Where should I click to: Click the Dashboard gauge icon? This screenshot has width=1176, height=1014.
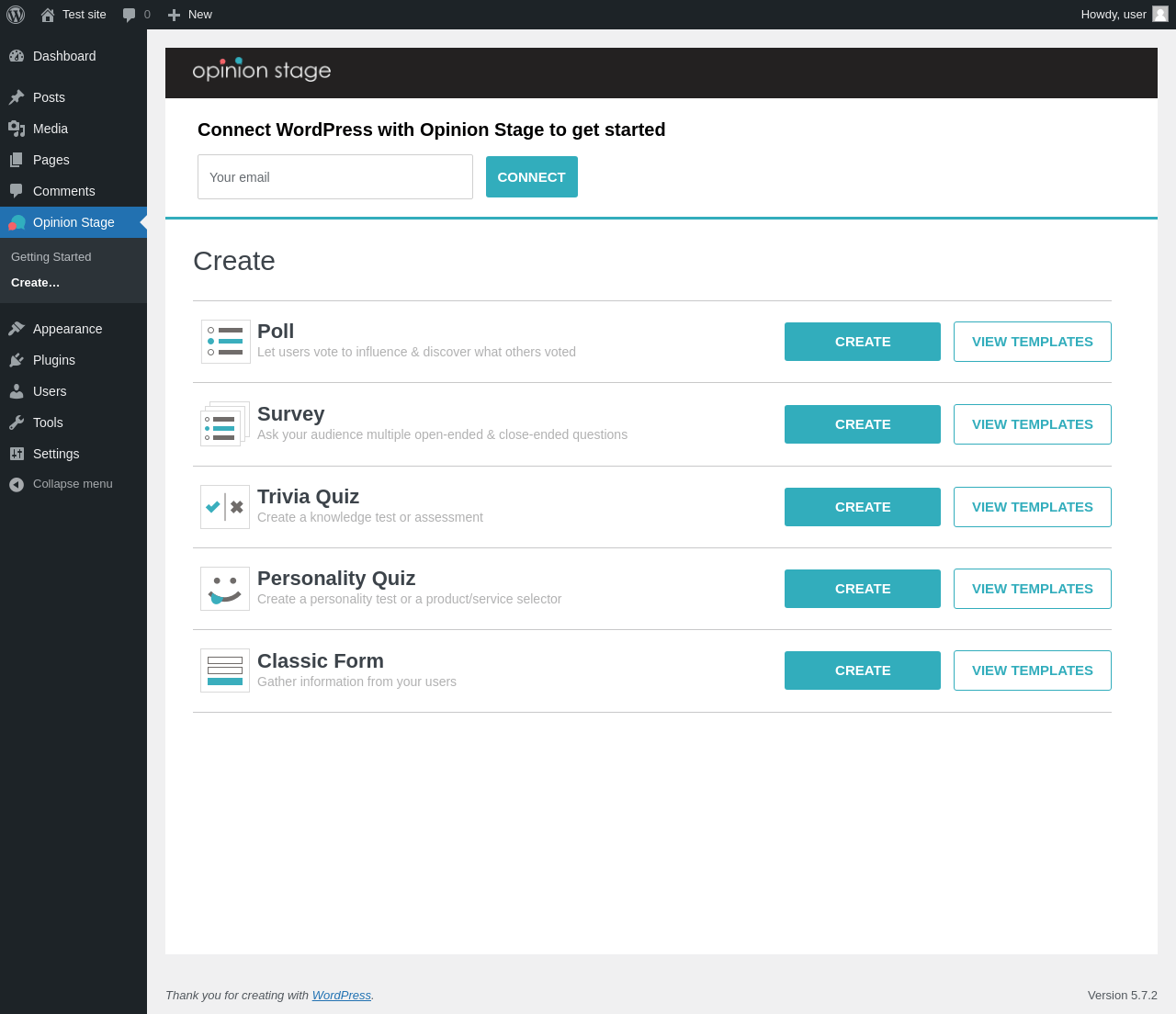click(x=17, y=56)
